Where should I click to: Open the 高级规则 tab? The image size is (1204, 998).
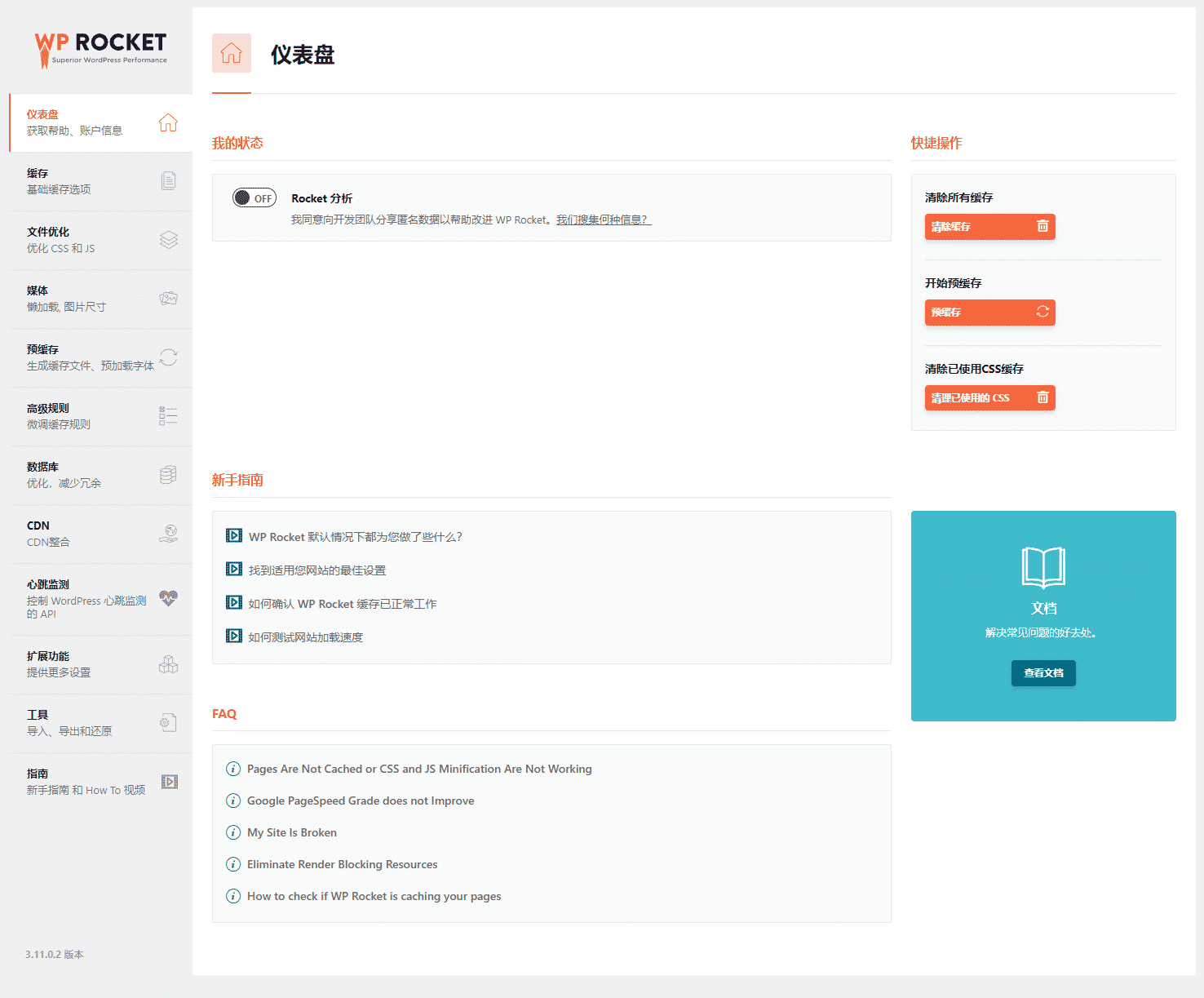(x=101, y=416)
